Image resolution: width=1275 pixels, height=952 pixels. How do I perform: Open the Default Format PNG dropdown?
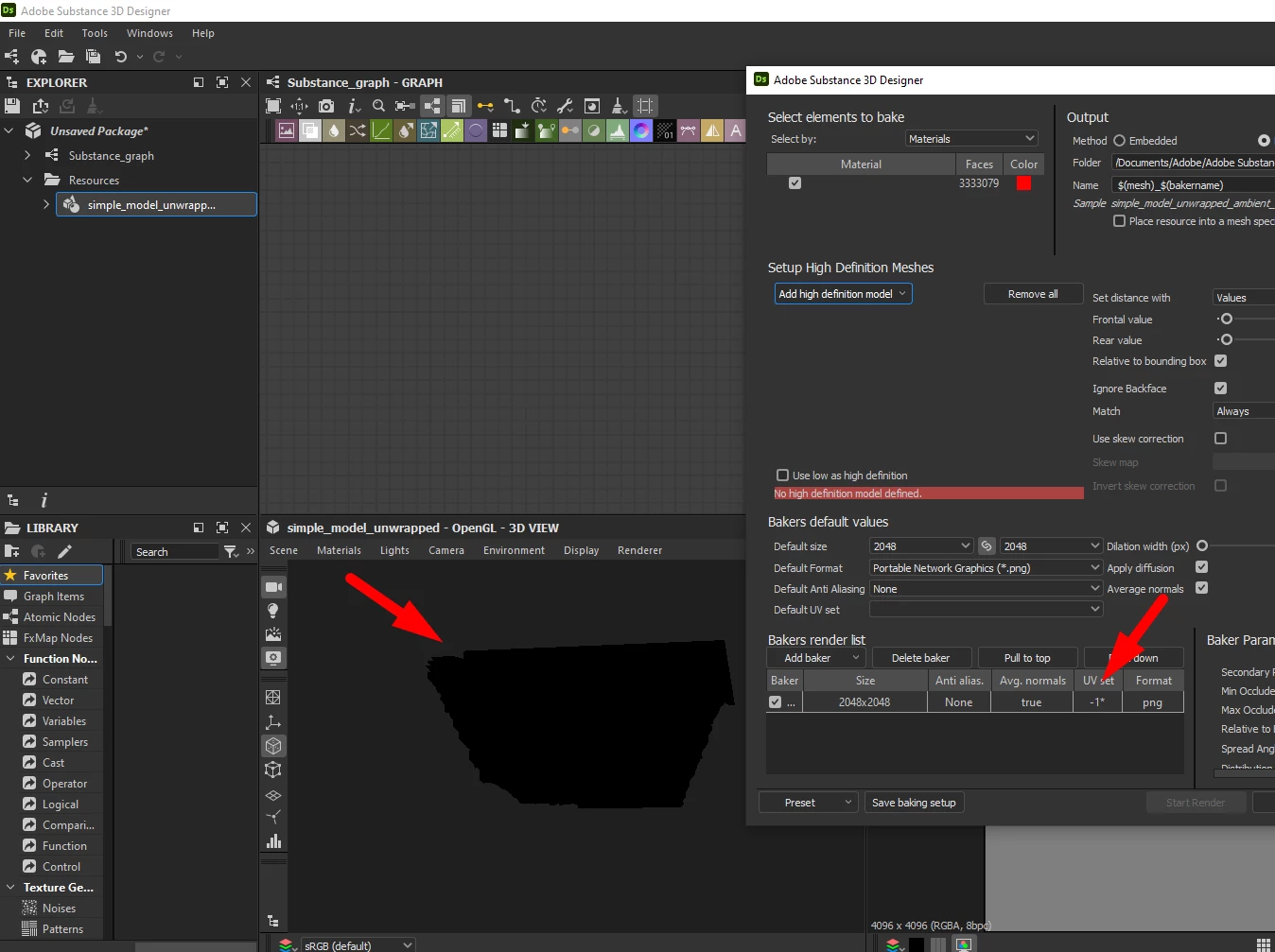pos(986,568)
